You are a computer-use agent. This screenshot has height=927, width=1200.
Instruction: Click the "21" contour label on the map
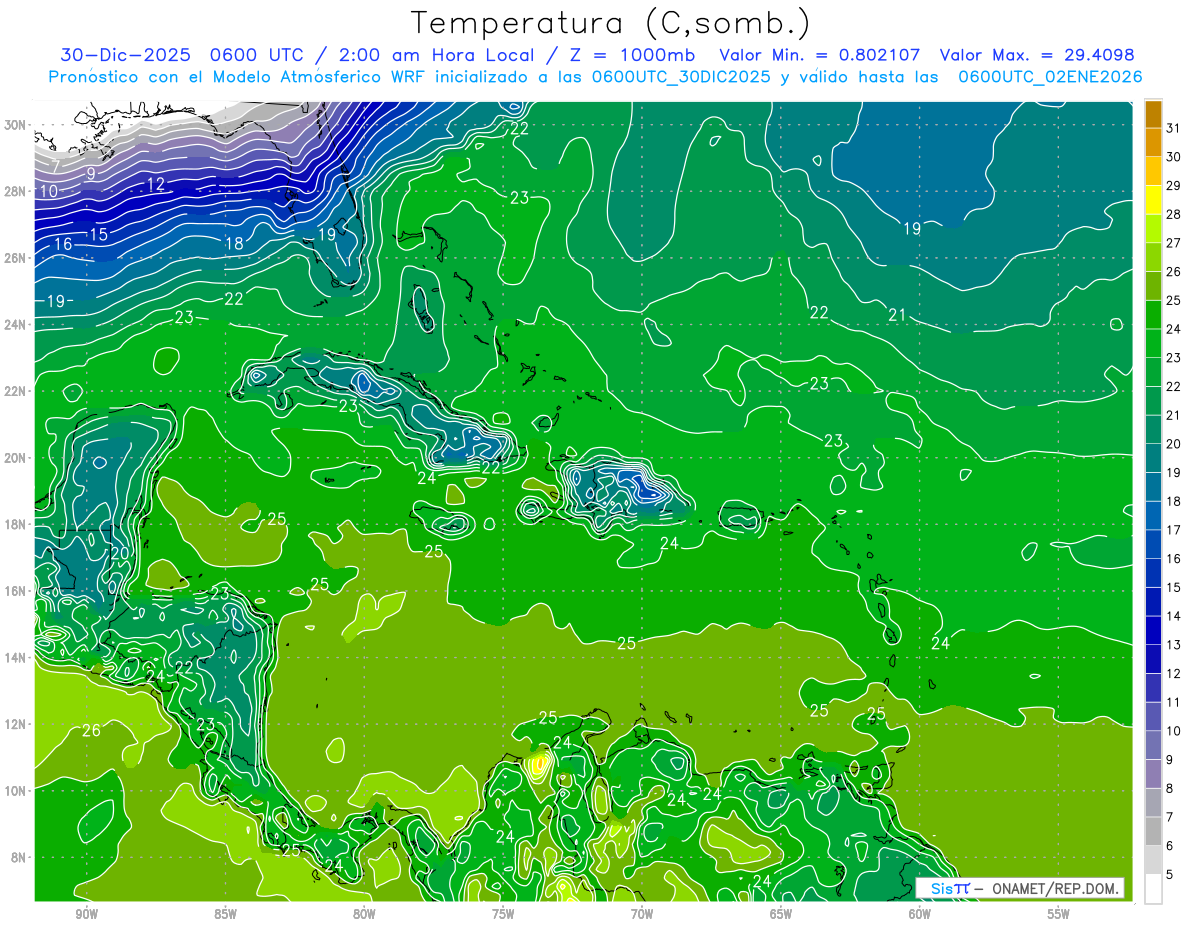897,315
